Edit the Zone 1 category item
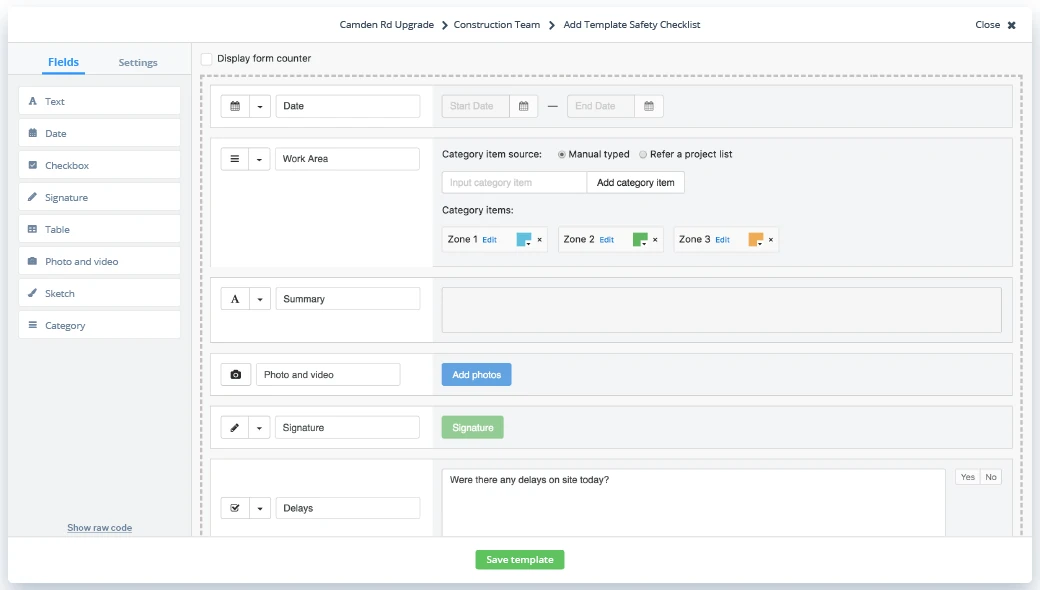Viewport: 1040px width, 590px height. pyautogui.click(x=489, y=240)
